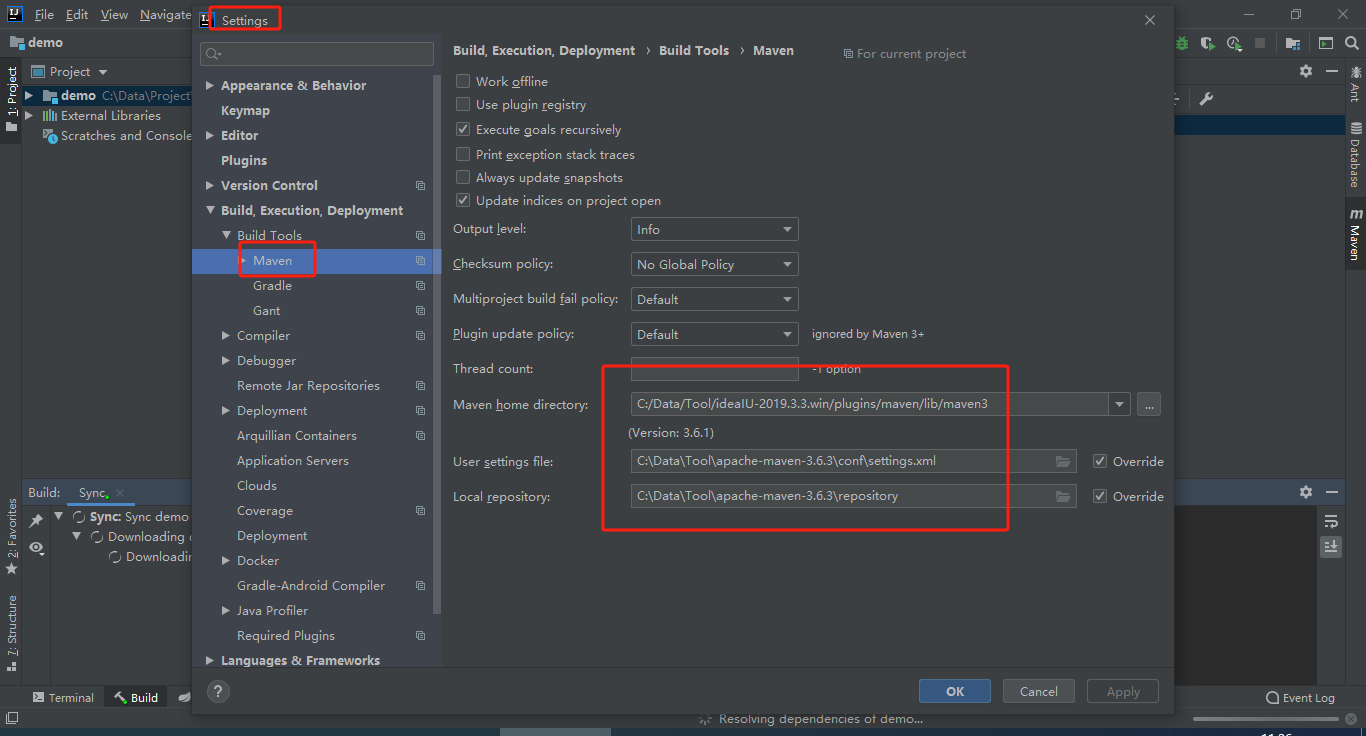Open the Ant tool window
Viewport: 1366px width, 736px height.
coord(1355,84)
